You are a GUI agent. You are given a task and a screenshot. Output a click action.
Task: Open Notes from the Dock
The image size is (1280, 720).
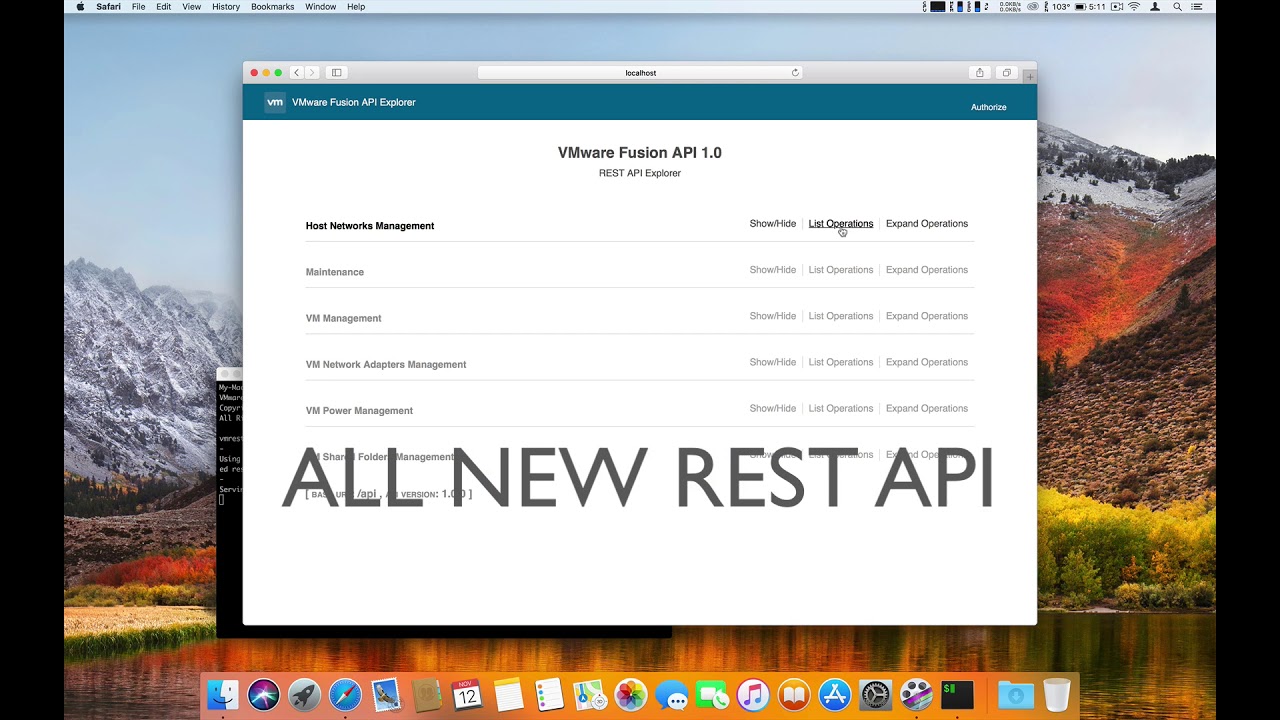pos(508,694)
